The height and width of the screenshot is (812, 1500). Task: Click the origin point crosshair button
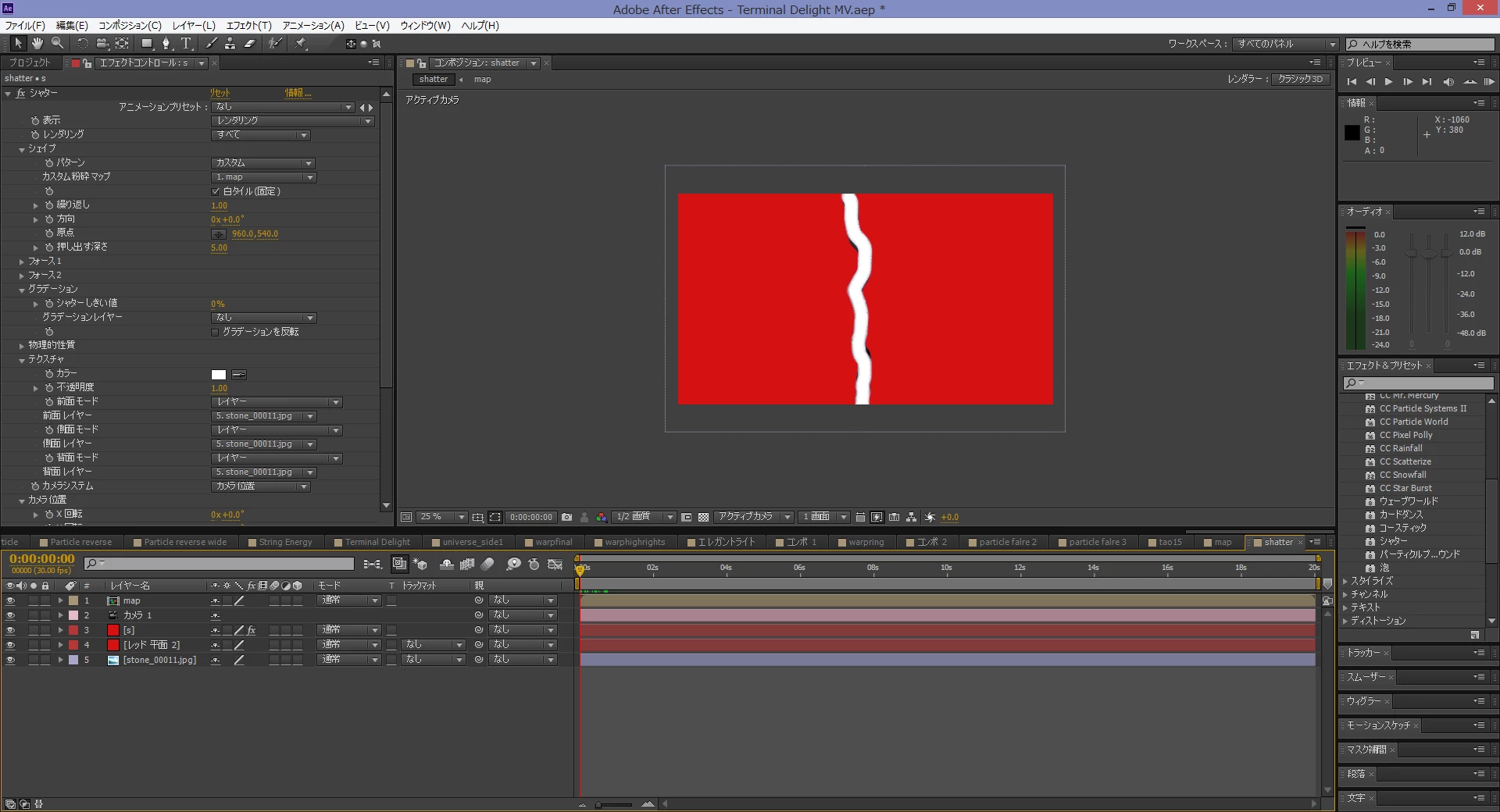click(219, 234)
